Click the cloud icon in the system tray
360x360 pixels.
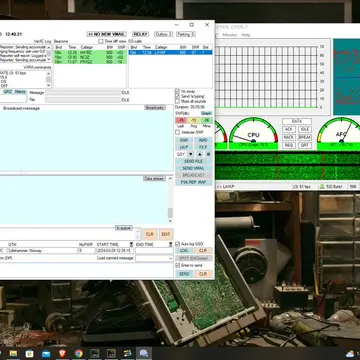[x=350, y=354]
